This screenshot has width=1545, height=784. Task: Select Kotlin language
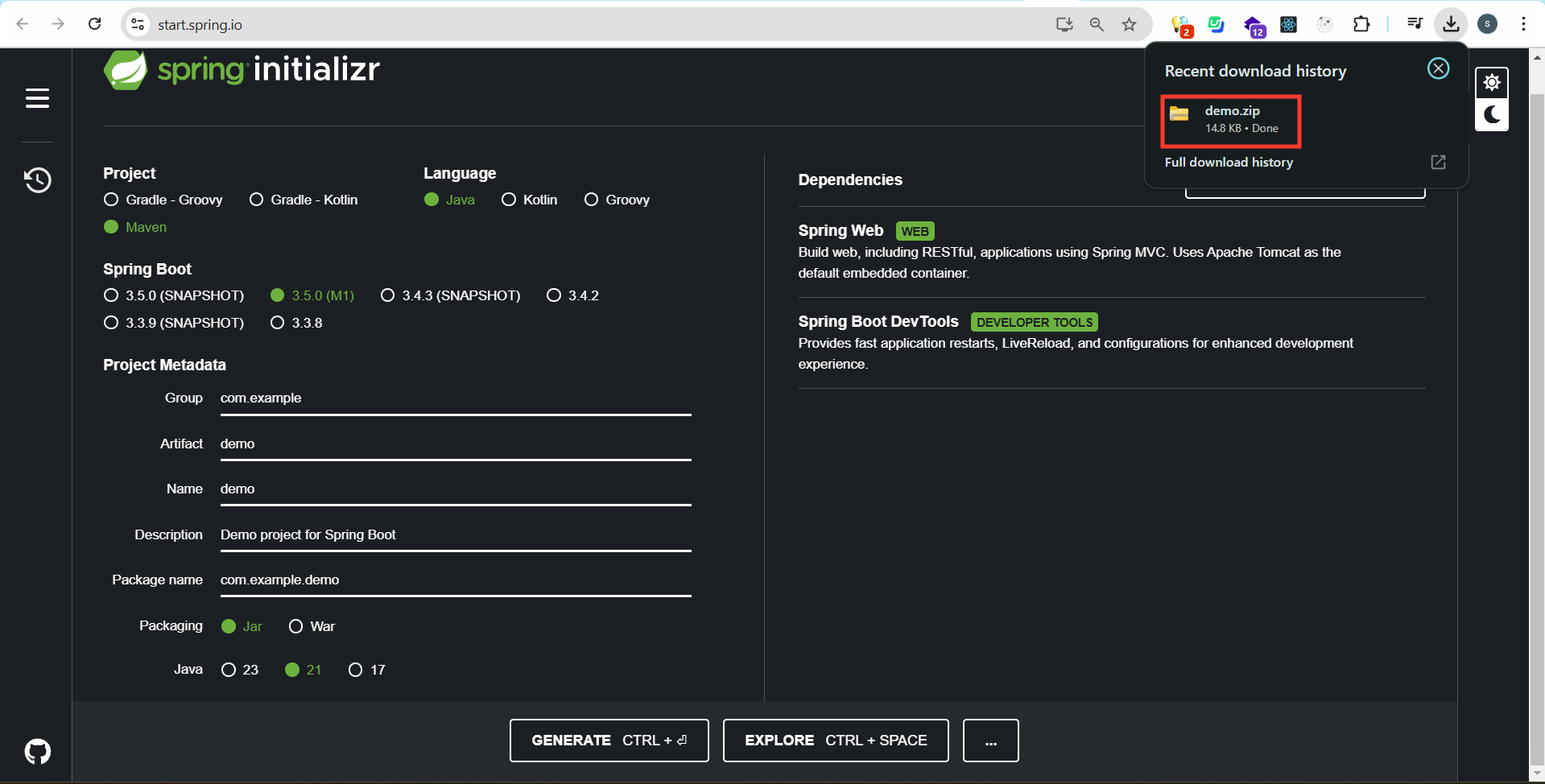[x=529, y=200]
